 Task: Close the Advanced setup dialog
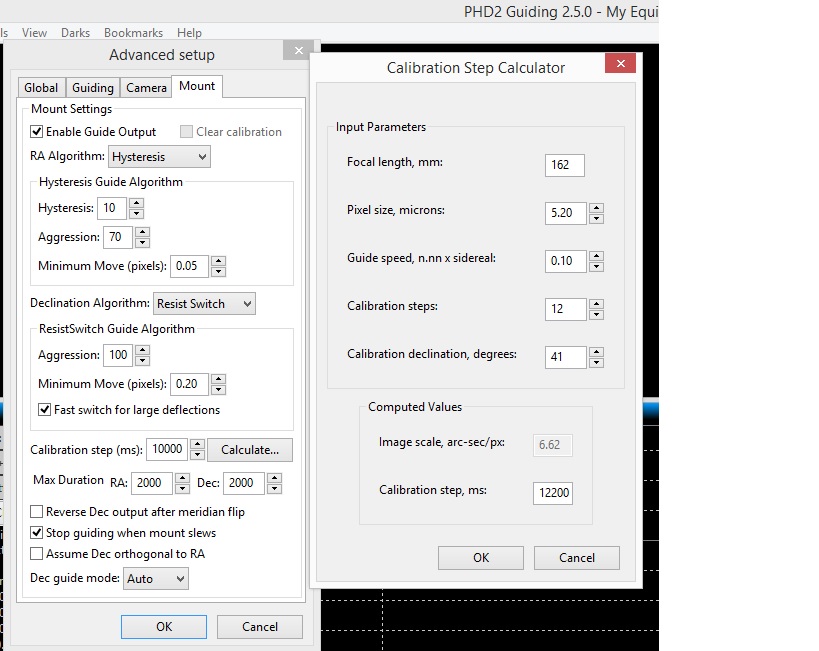point(299,50)
